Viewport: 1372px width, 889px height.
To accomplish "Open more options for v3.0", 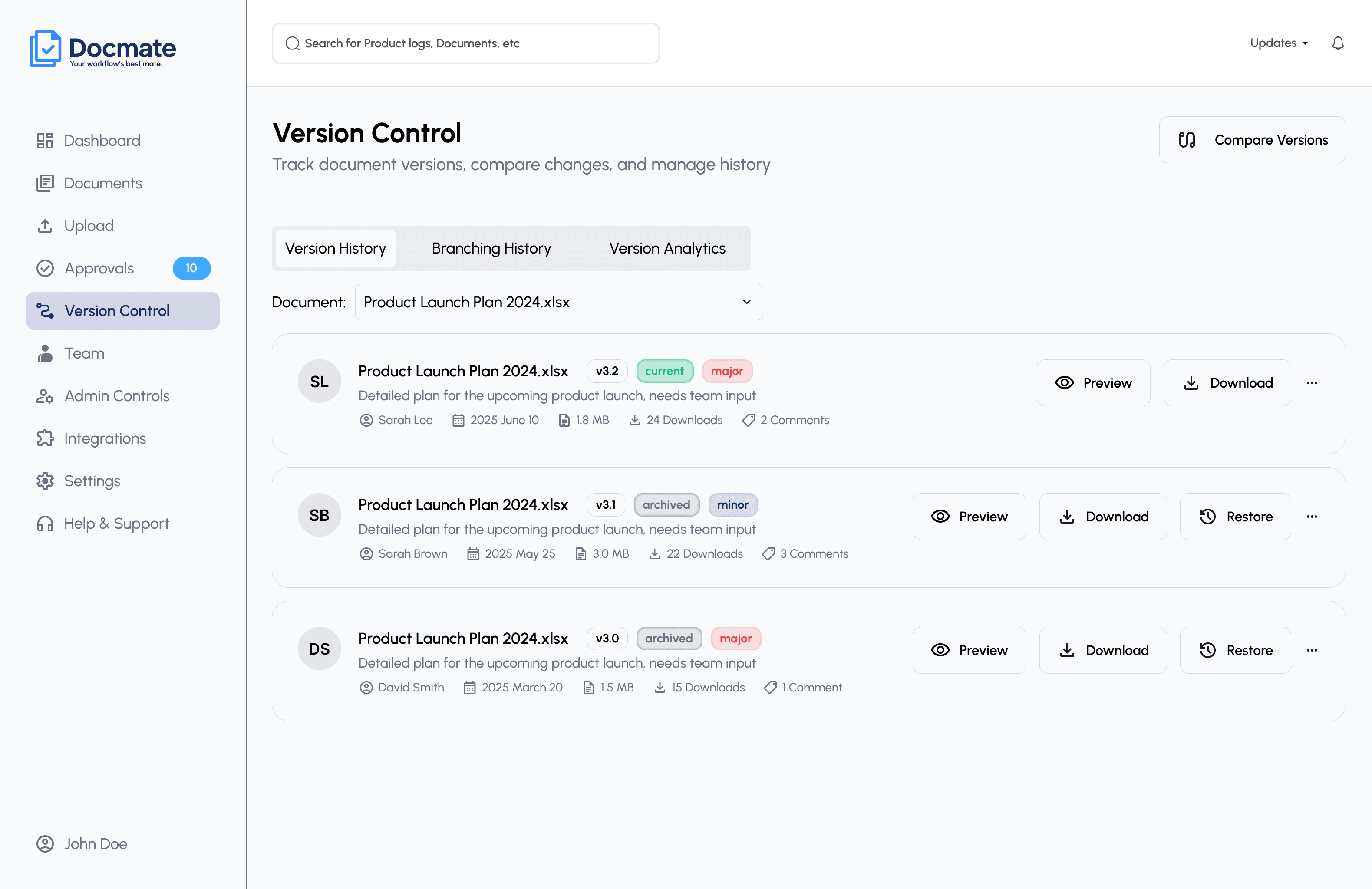I will [x=1312, y=650].
